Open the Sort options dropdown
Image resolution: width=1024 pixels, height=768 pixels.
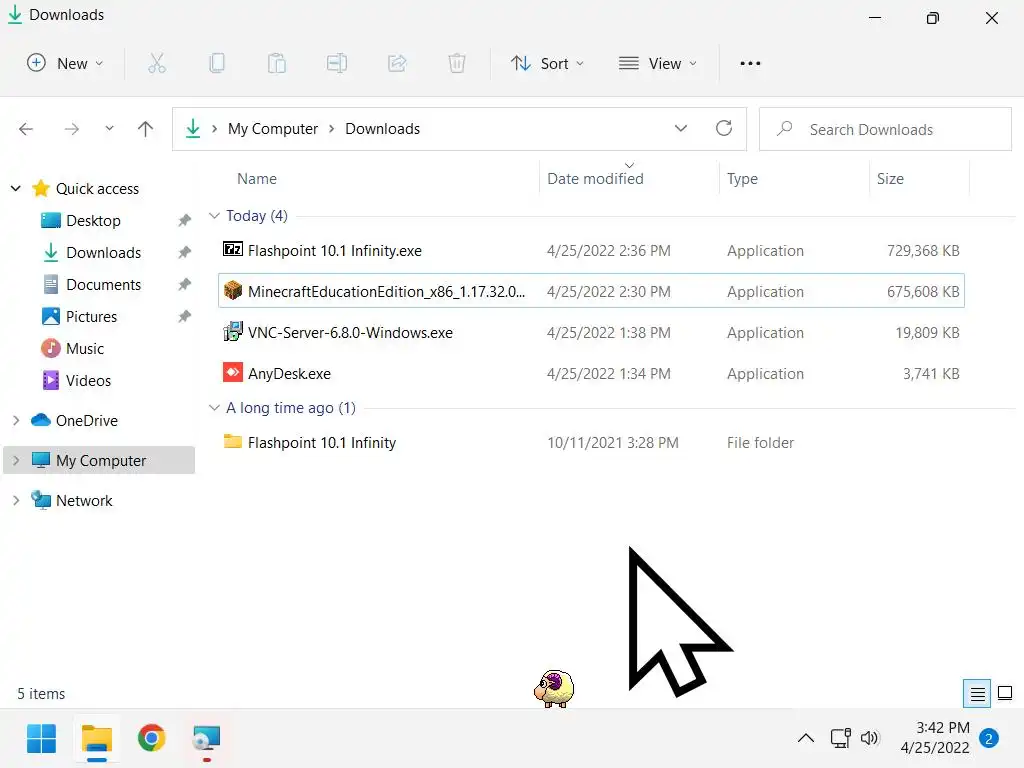[x=547, y=63]
